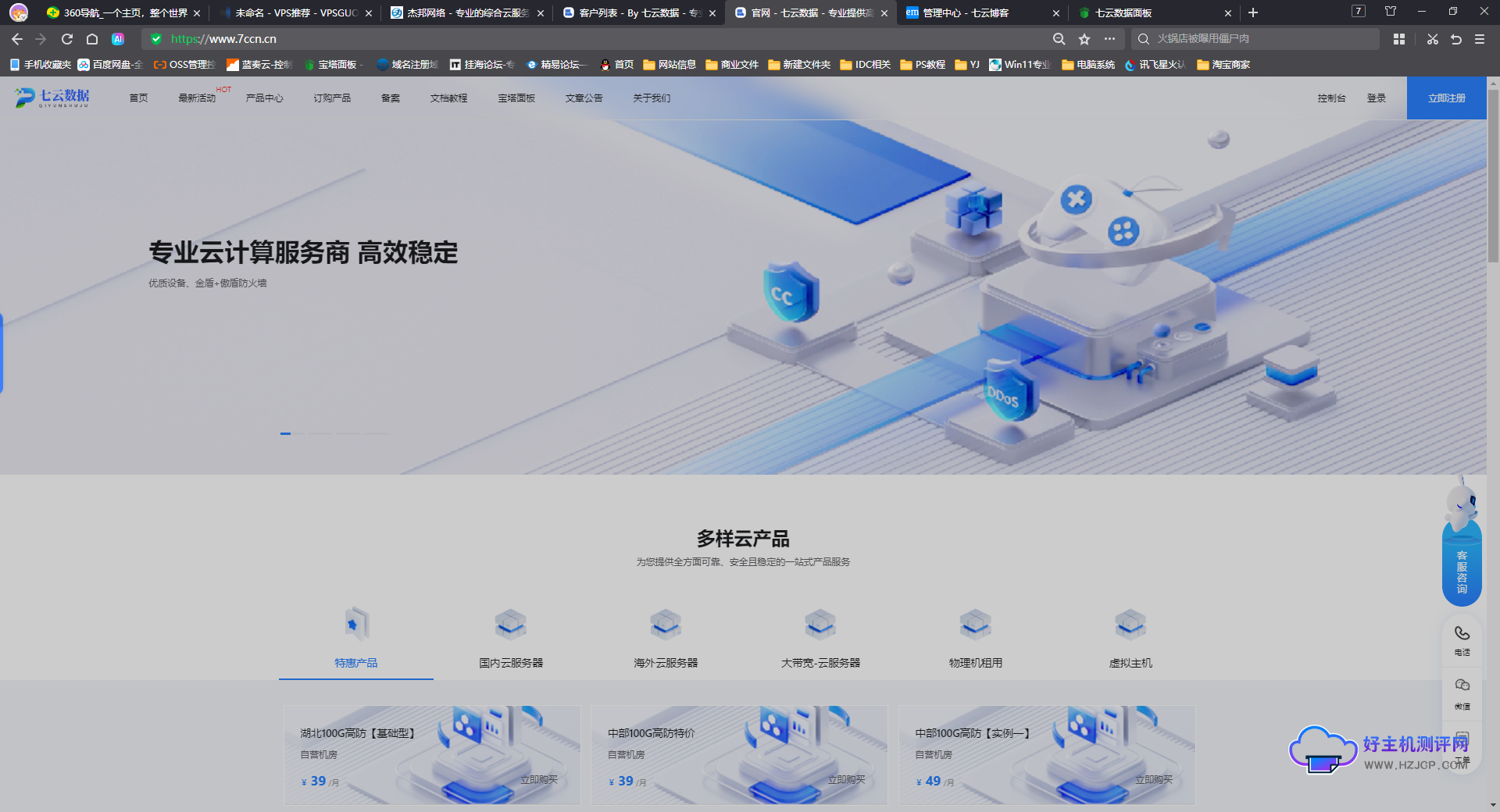Viewport: 1500px width, 812px height.
Task: Click the first banner carousel indicator
Action: point(286,433)
